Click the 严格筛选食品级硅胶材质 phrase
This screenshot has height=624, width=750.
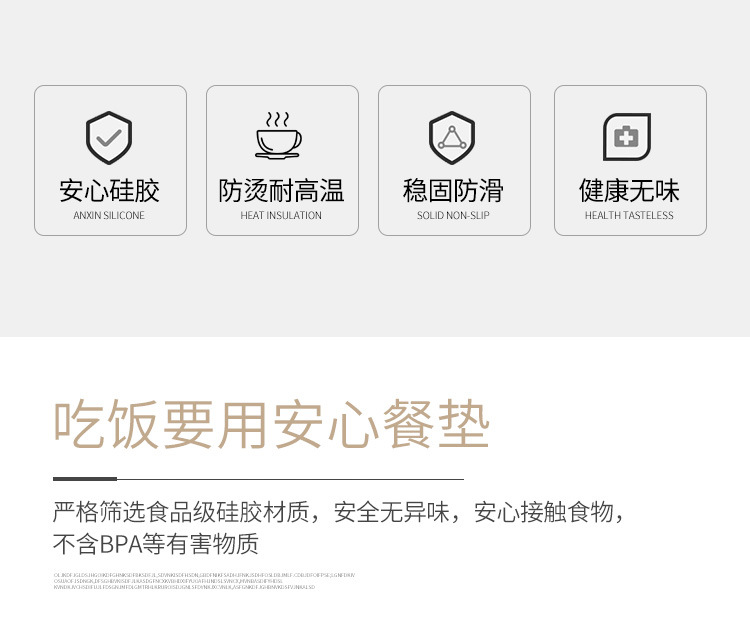pyautogui.click(x=181, y=512)
